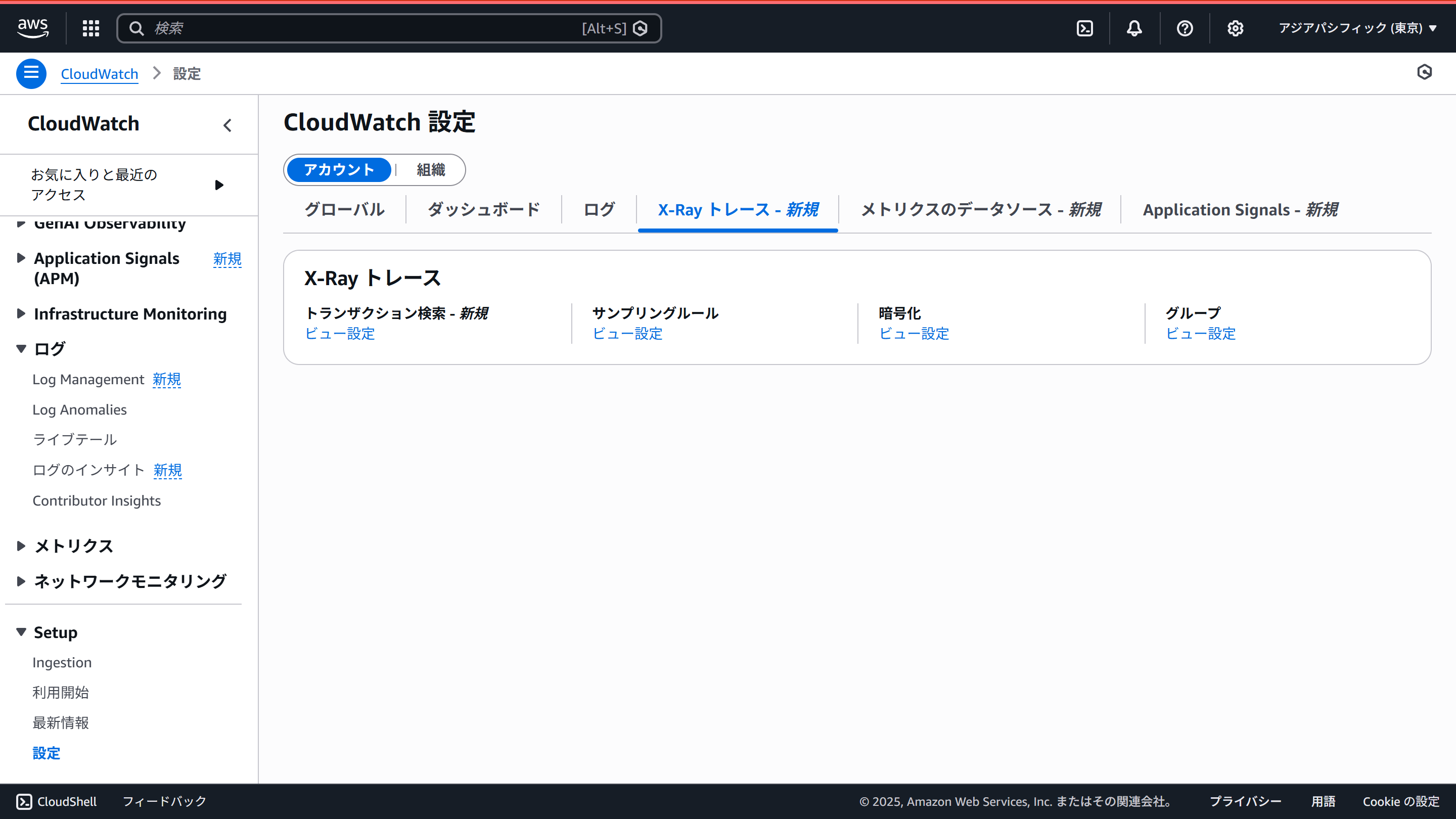1456x819 pixels.
Task: Toggle the side navigation hamburger button
Action: pos(31,73)
